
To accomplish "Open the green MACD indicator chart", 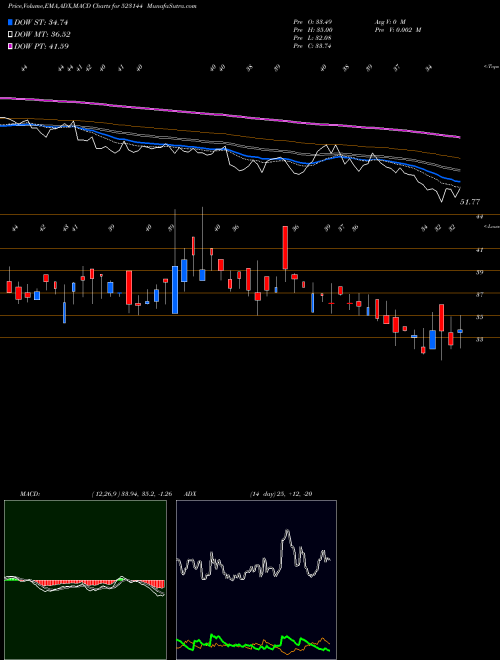I will tap(85, 580).
